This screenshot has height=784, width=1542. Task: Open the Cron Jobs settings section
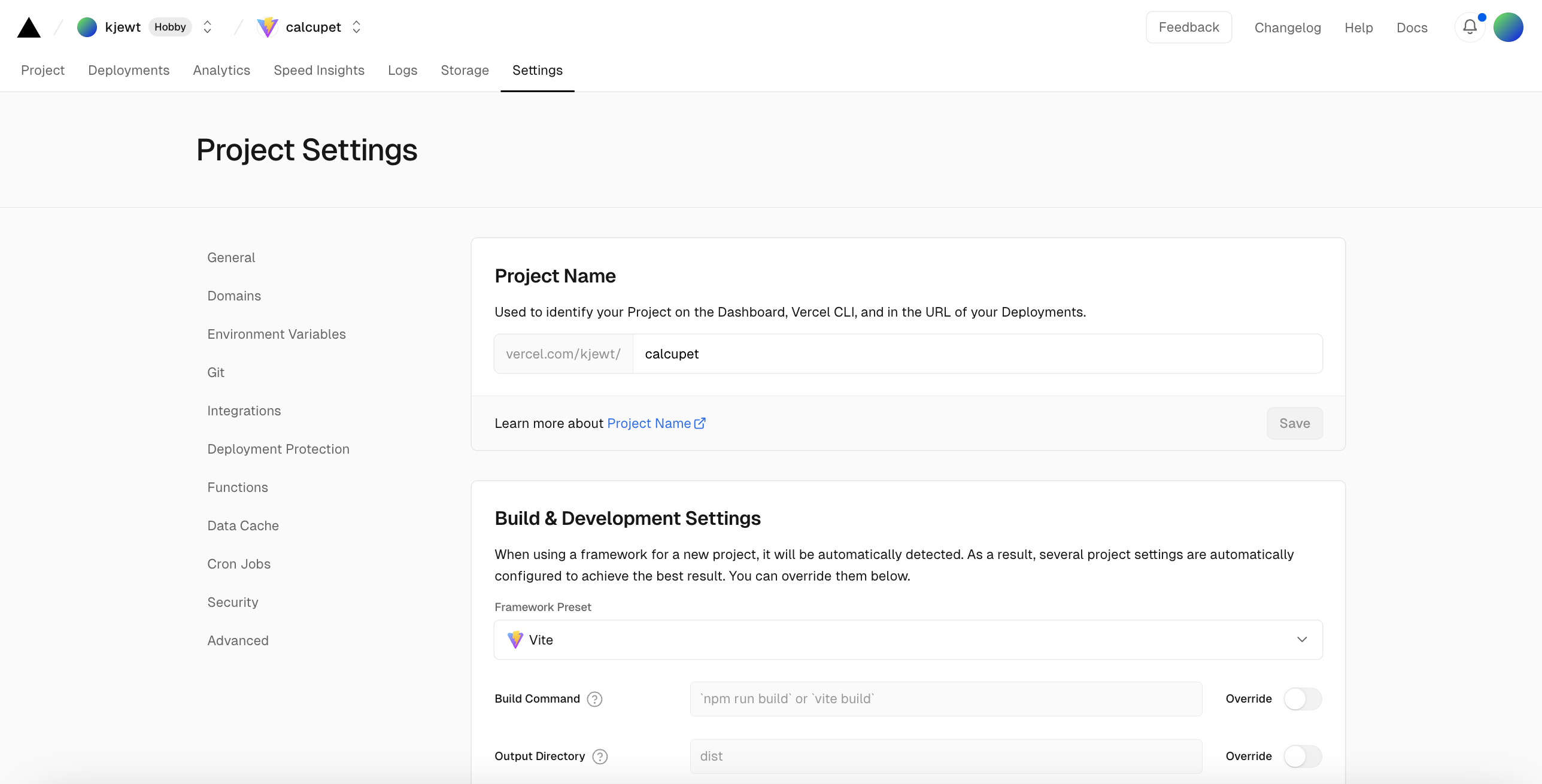(239, 564)
